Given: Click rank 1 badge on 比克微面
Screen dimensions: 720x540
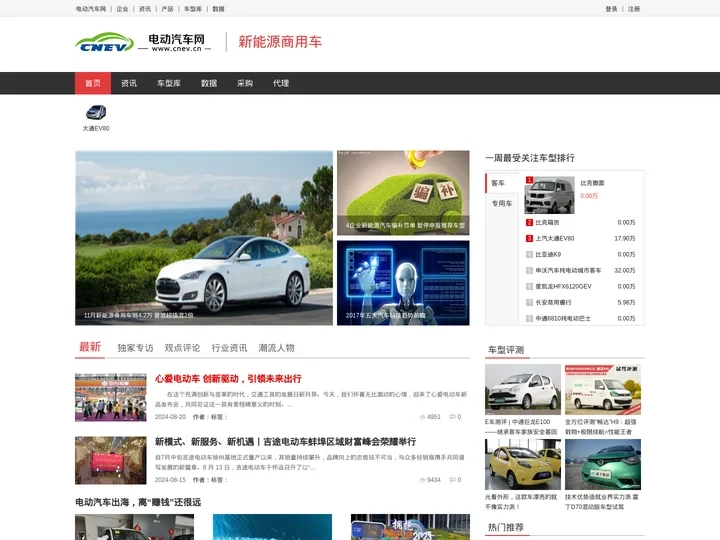Looking at the screenshot, I should pyautogui.click(x=529, y=180).
